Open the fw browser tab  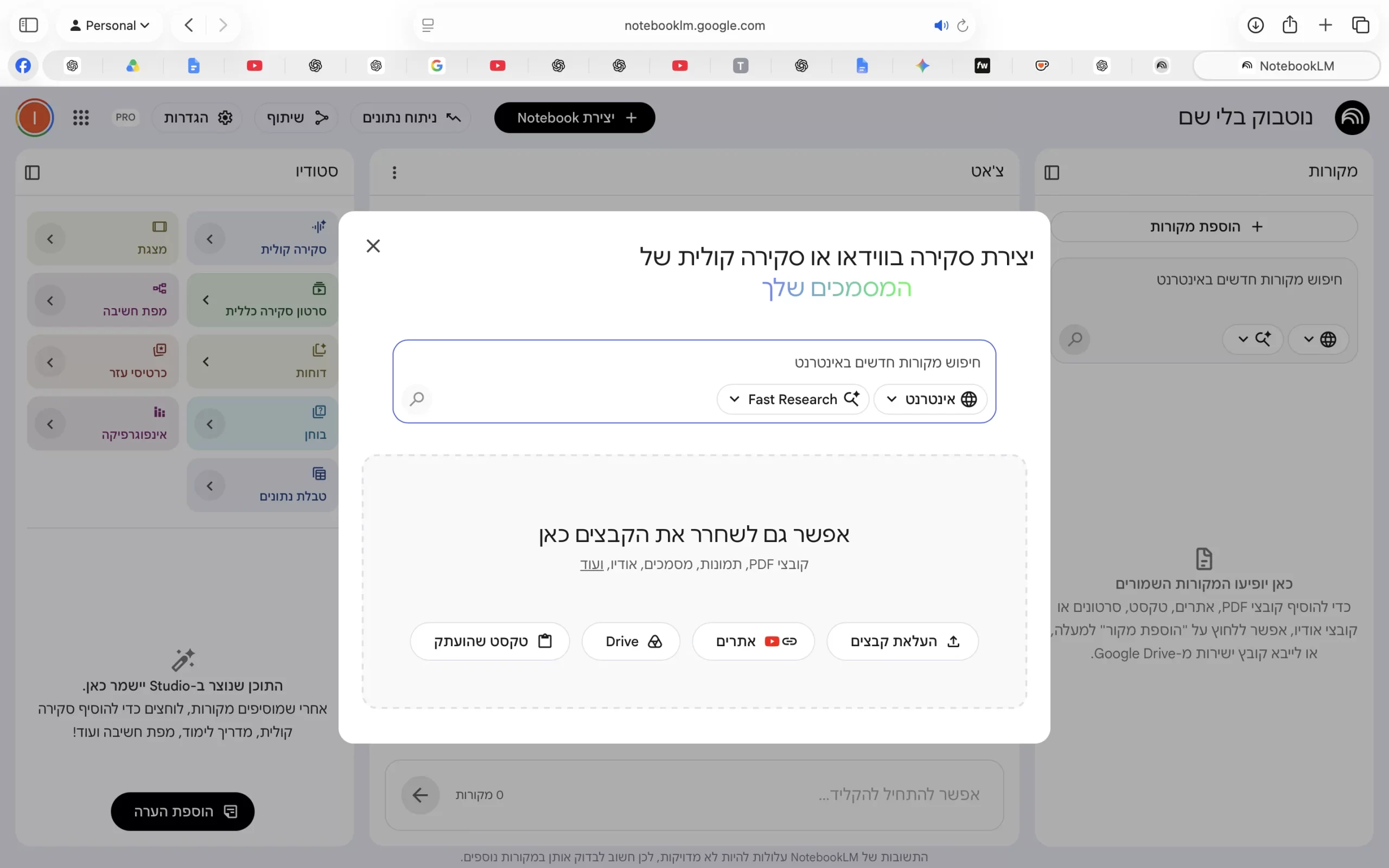point(982,66)
